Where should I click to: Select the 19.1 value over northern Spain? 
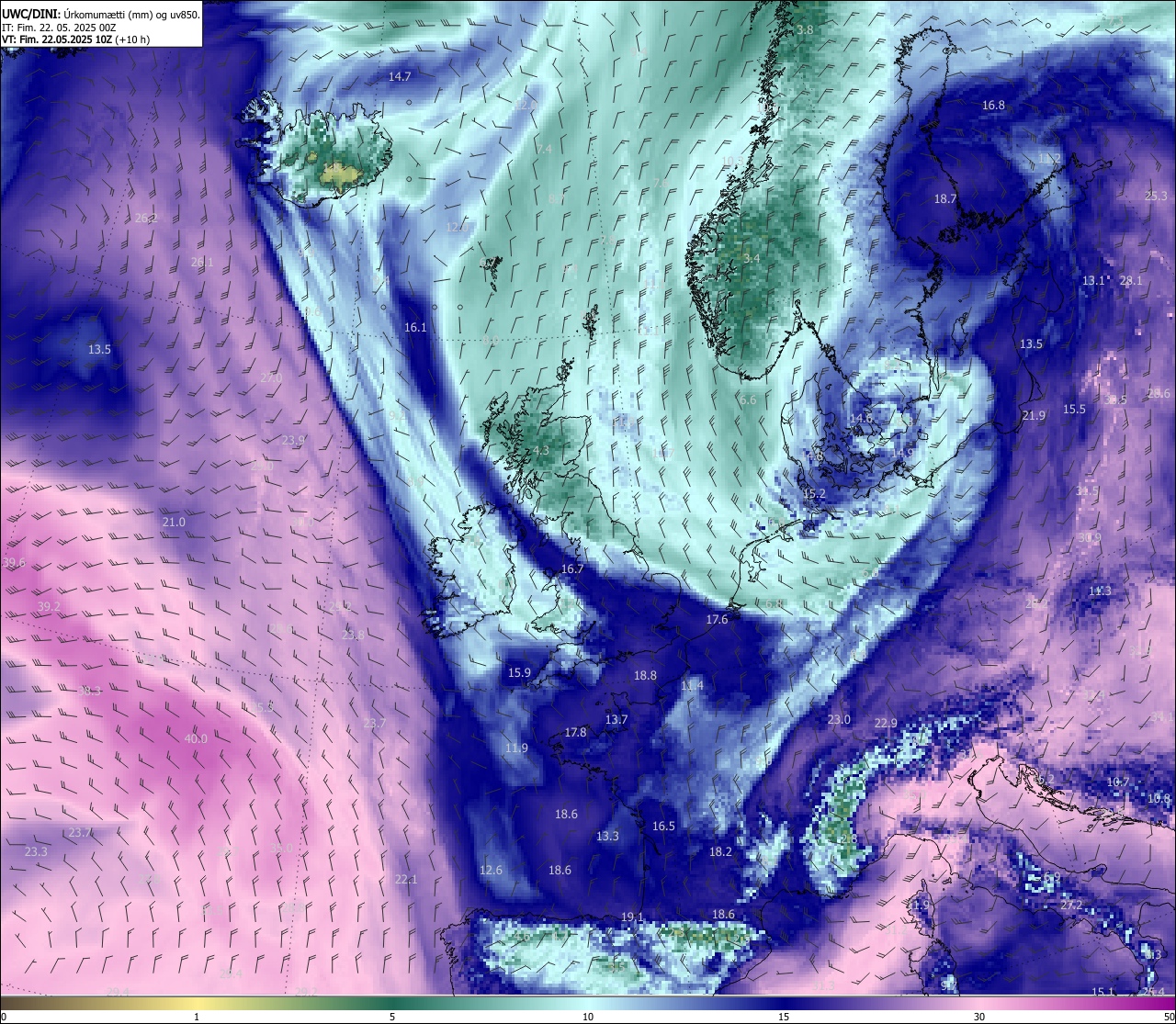coord(631,917)
